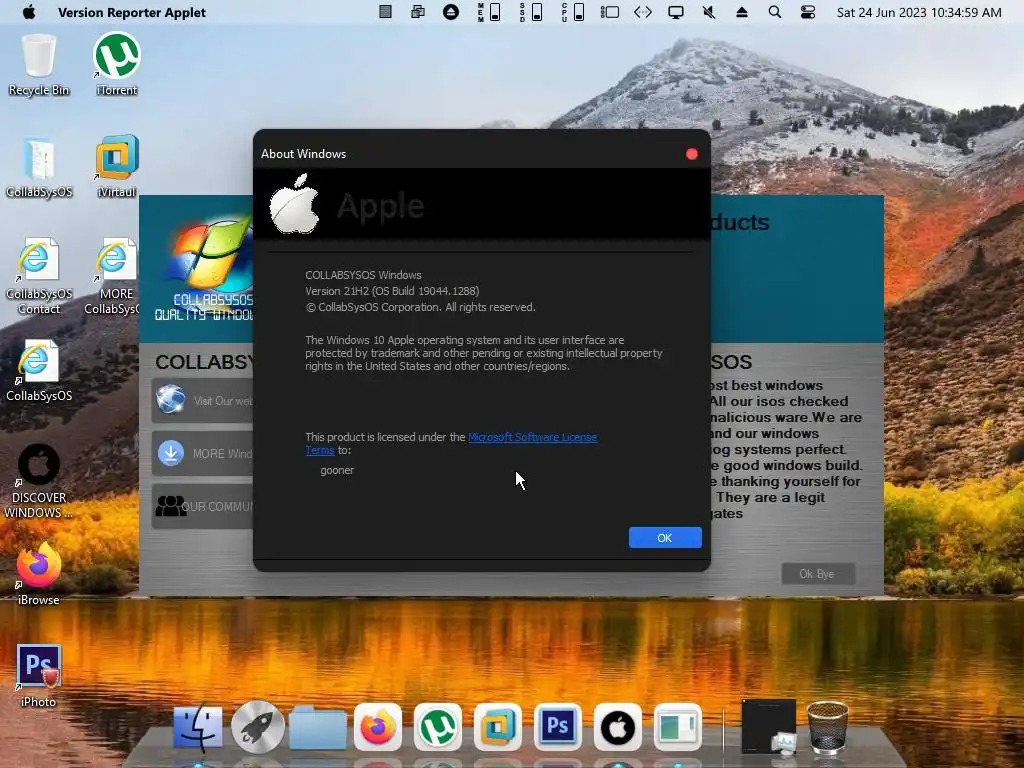This screenshot has width=1024, height=768.
Task: Launch the virtual machine app in dock
Action: [x=498, y=727]
